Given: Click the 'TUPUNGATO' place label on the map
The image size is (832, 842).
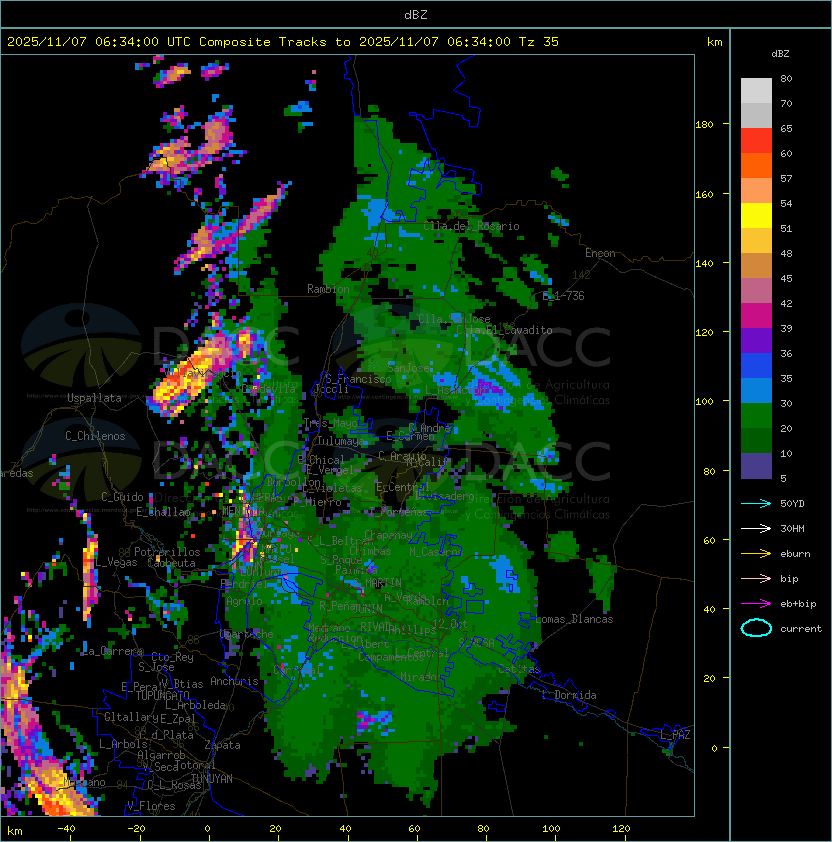Looking at the screenshot, I should click(163, 695).
